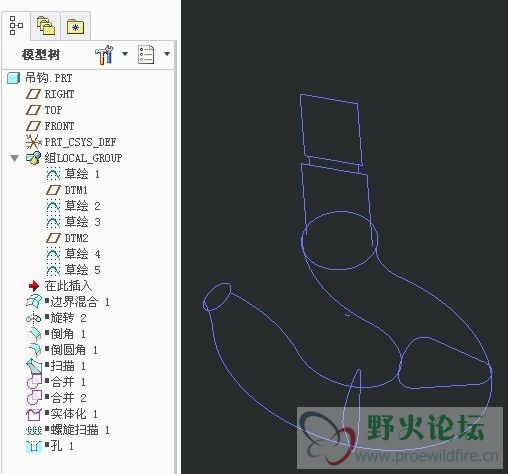This screenshot has width=508, height=474.
Task: Select the 草绘 4 sketch icon
Action: tap(53, 254)
